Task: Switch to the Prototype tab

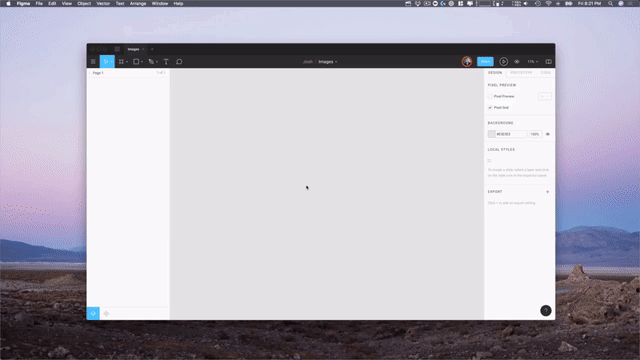Action: [521, 73]
